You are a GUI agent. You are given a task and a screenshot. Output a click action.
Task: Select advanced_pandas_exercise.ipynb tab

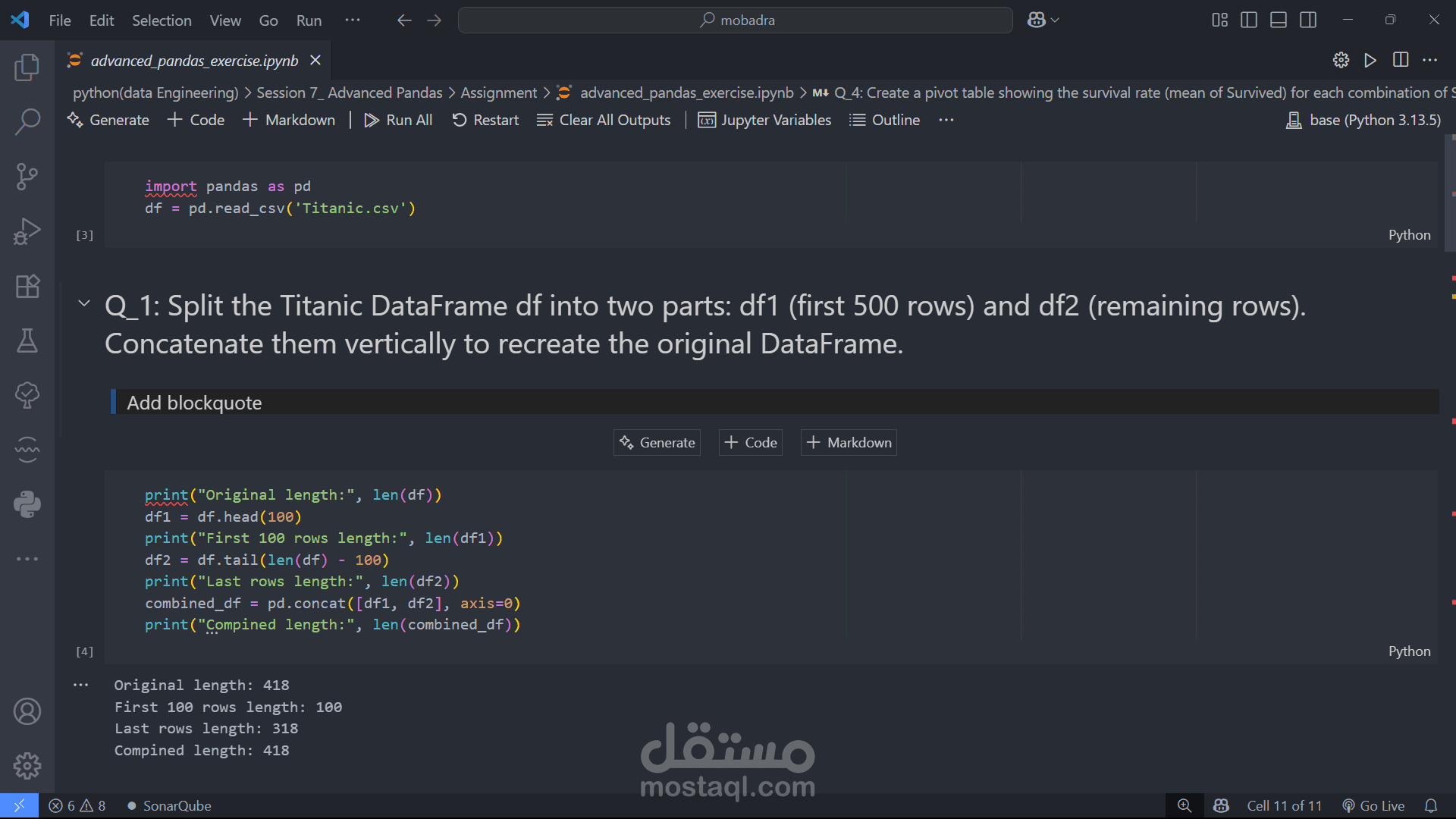(194, 61)
